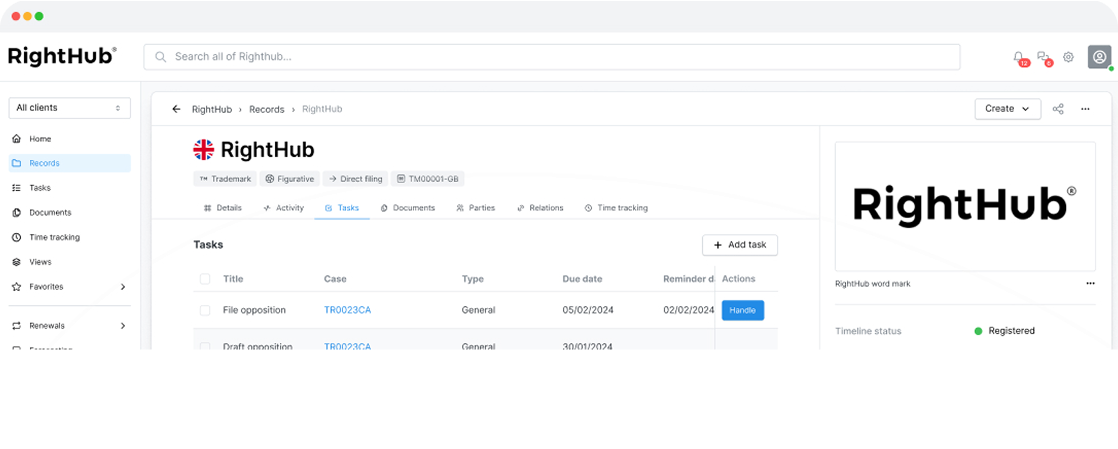1118x449 pixels.
Task: Open the user profile avatar
Action: pos(1099,57)
